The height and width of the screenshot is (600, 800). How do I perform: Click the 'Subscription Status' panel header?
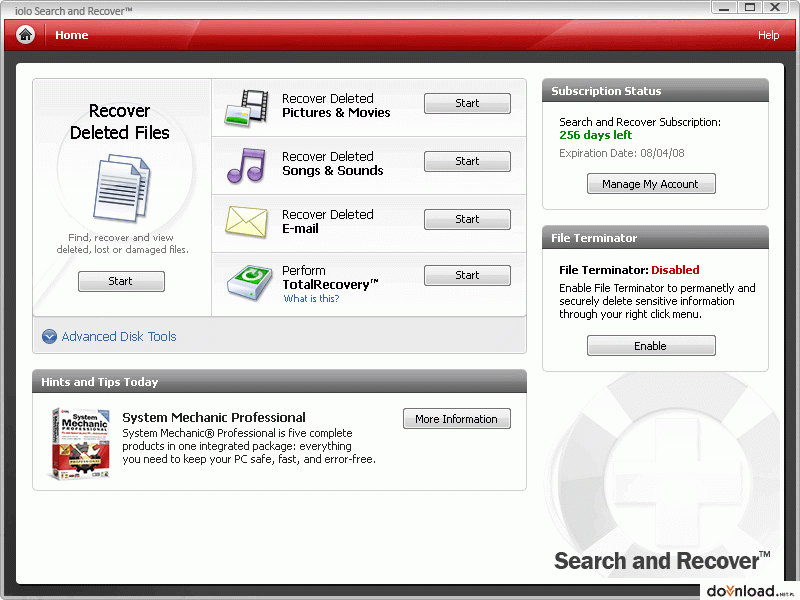coord(655,91)
